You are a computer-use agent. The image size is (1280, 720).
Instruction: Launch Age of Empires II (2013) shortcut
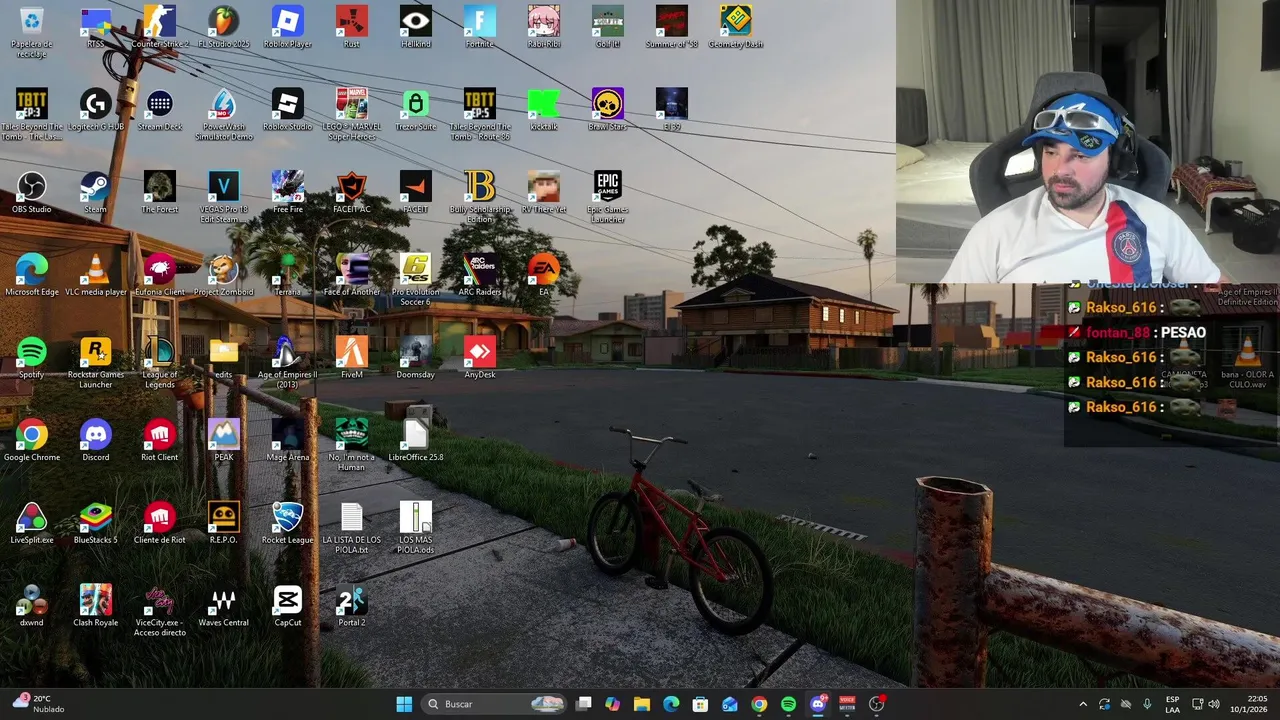(287, 362)
